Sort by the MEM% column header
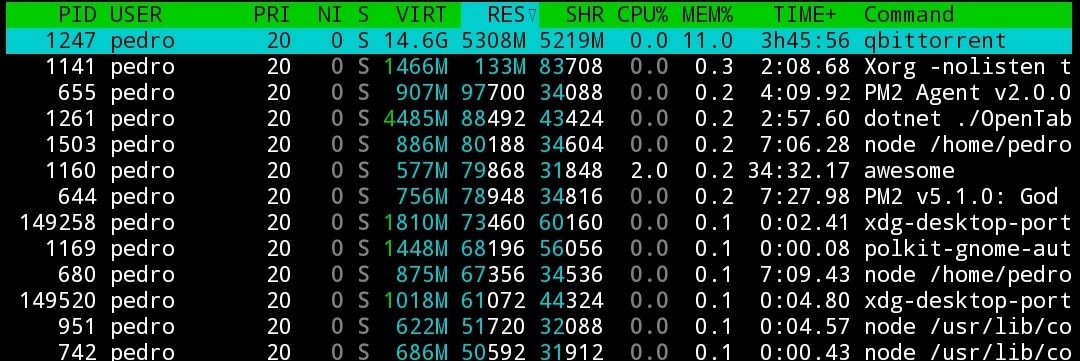This screenshot has width=1080, height=361. (707, 14)
